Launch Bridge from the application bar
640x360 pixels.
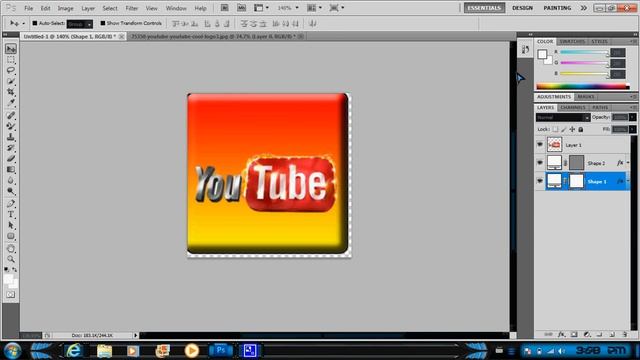pyautogui.click(x=224, y=7)
